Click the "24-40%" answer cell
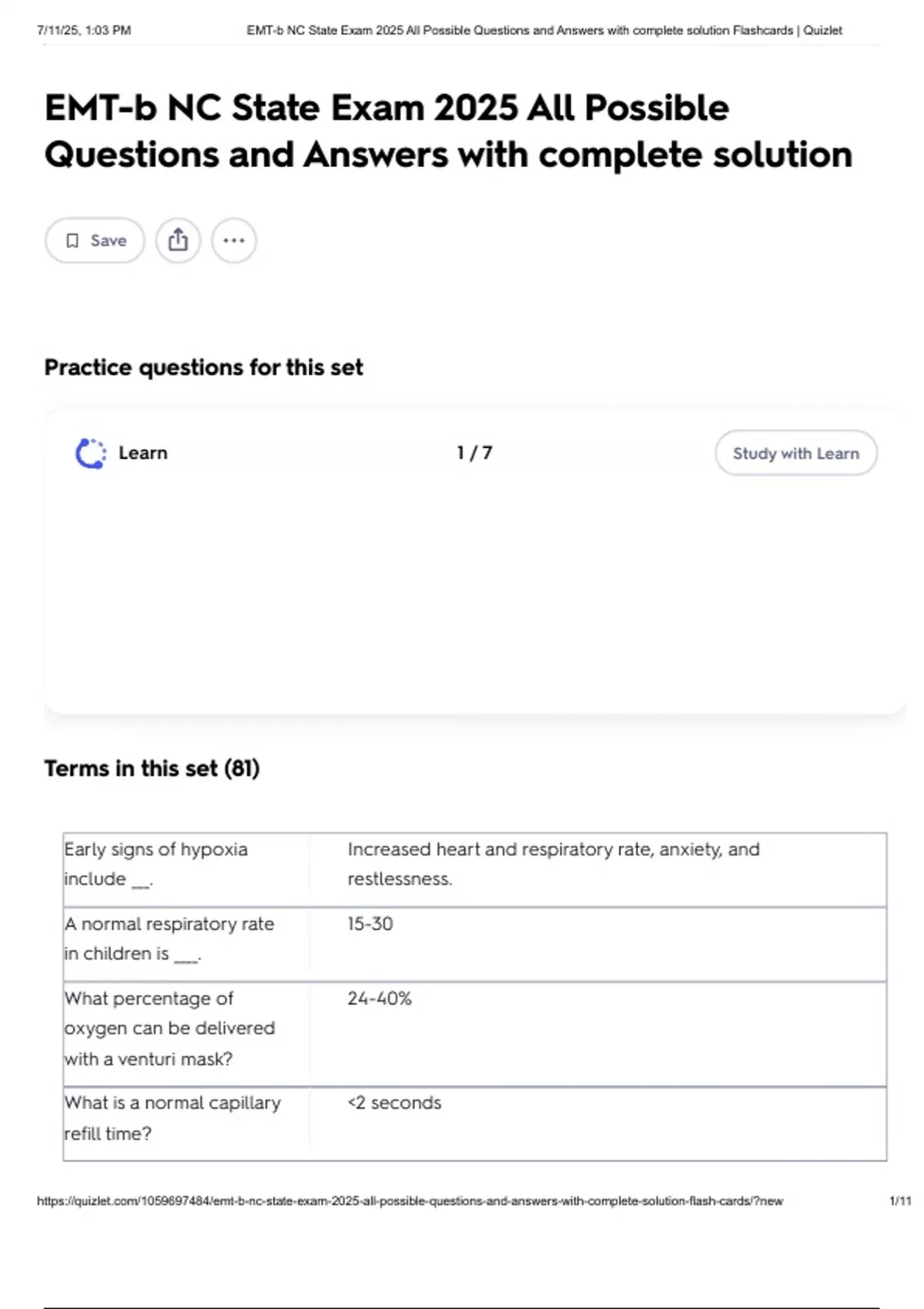The height and width of the screenshot is (1309, 924). 380,999
